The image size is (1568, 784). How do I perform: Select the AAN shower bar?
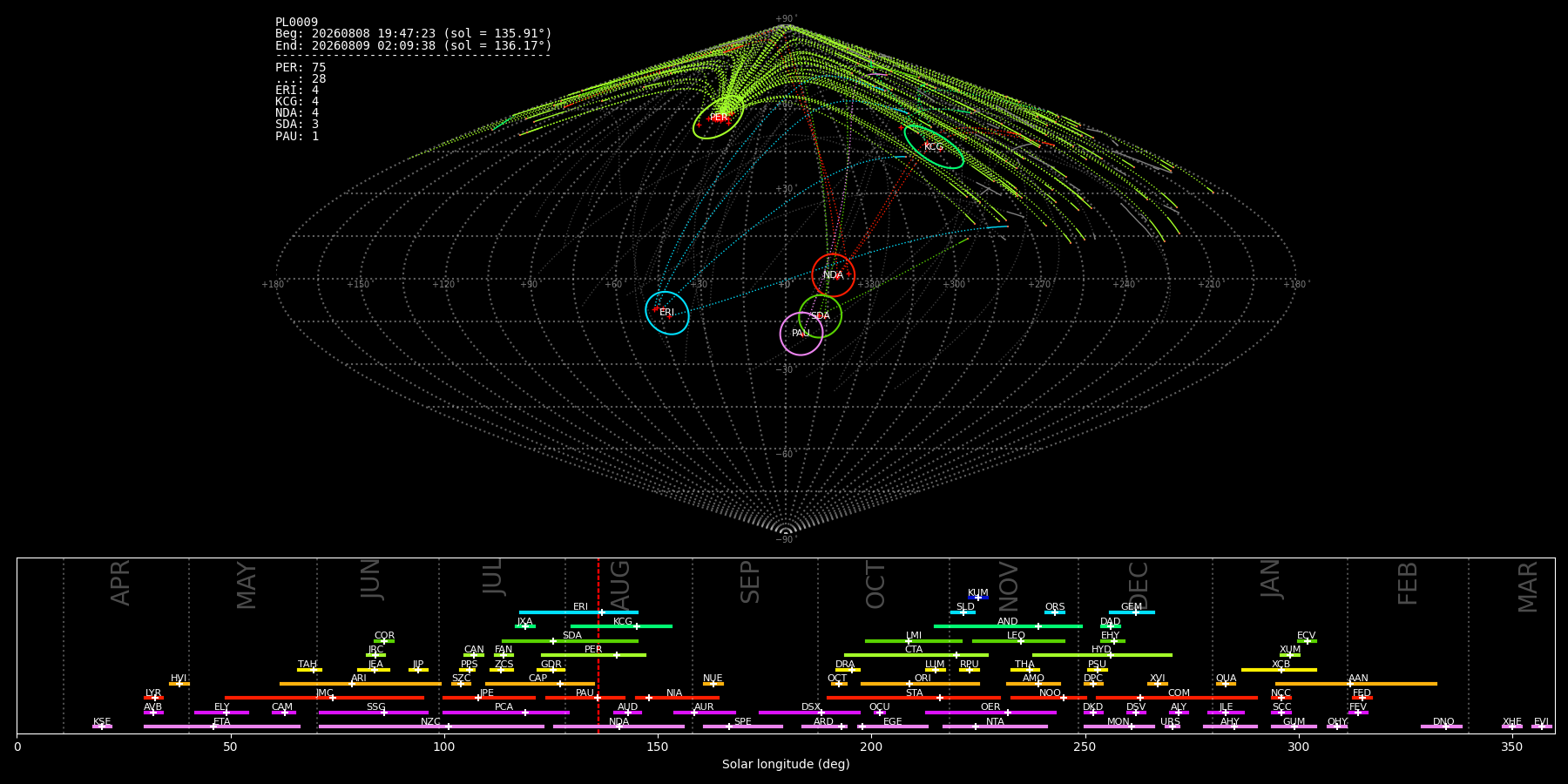click(x=1356, y=684)
